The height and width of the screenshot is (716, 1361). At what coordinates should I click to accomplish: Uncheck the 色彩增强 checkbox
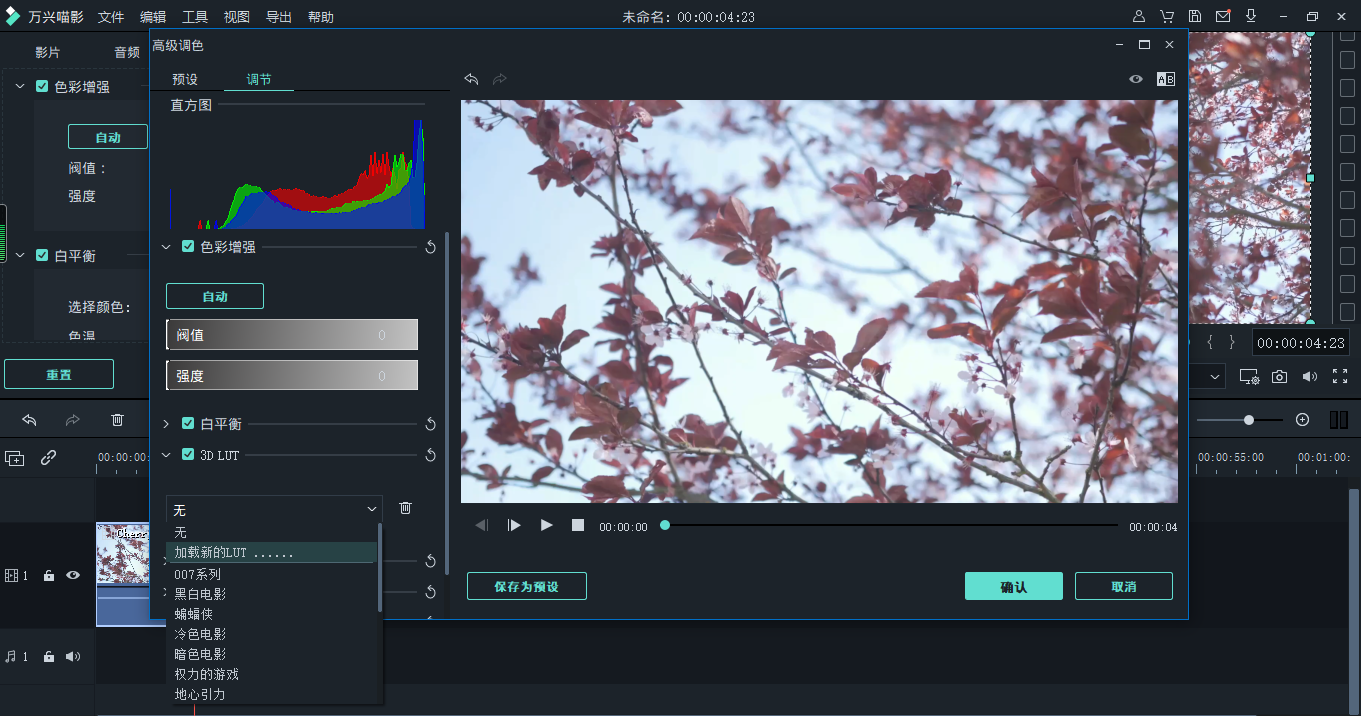click(187, 246)
